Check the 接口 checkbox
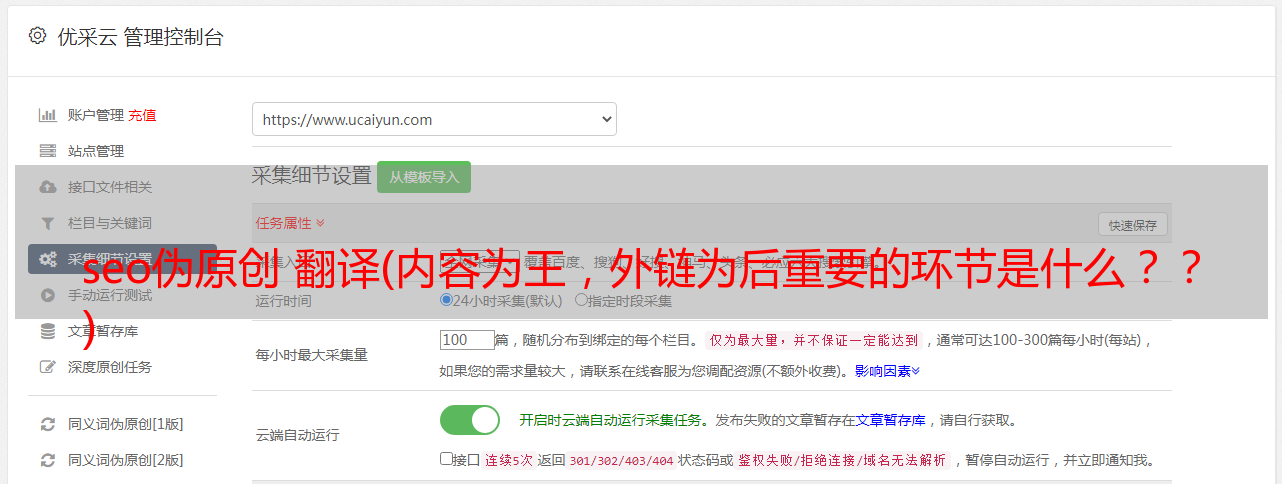The height and width of the screenshot is (484, 1282). [446, 460]
